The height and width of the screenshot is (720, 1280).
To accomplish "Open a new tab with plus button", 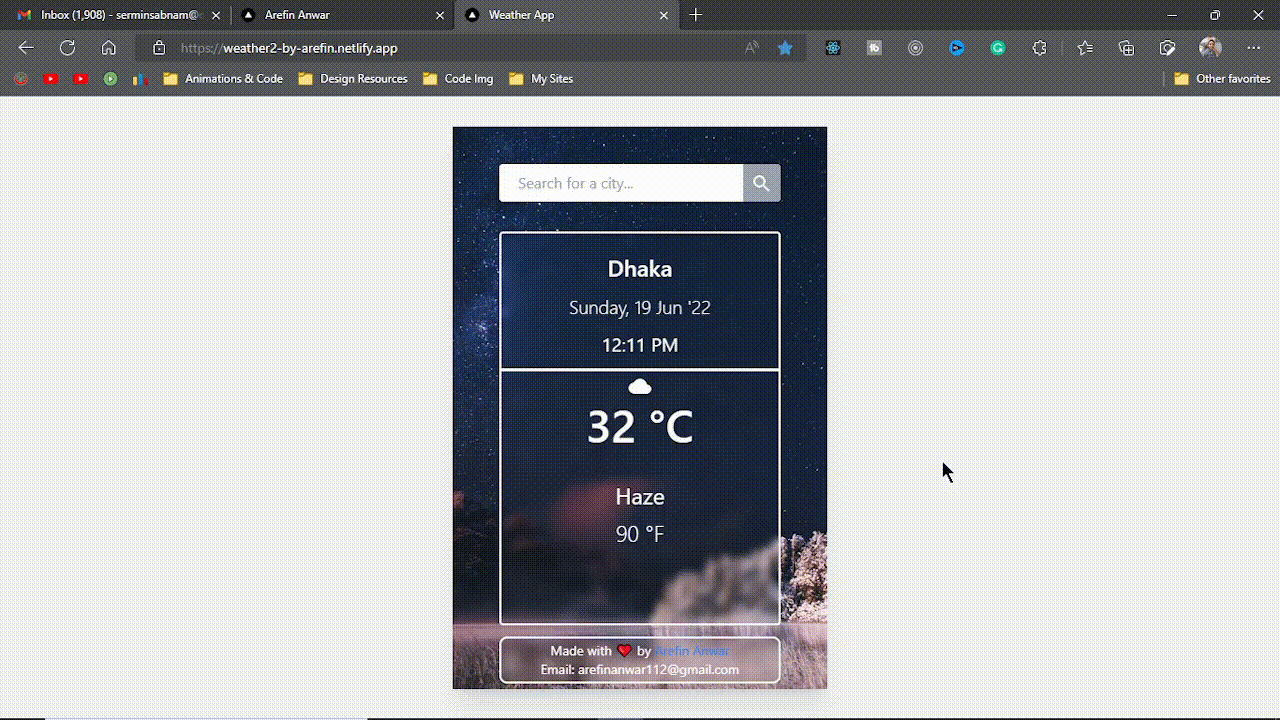I will [696, 15].
